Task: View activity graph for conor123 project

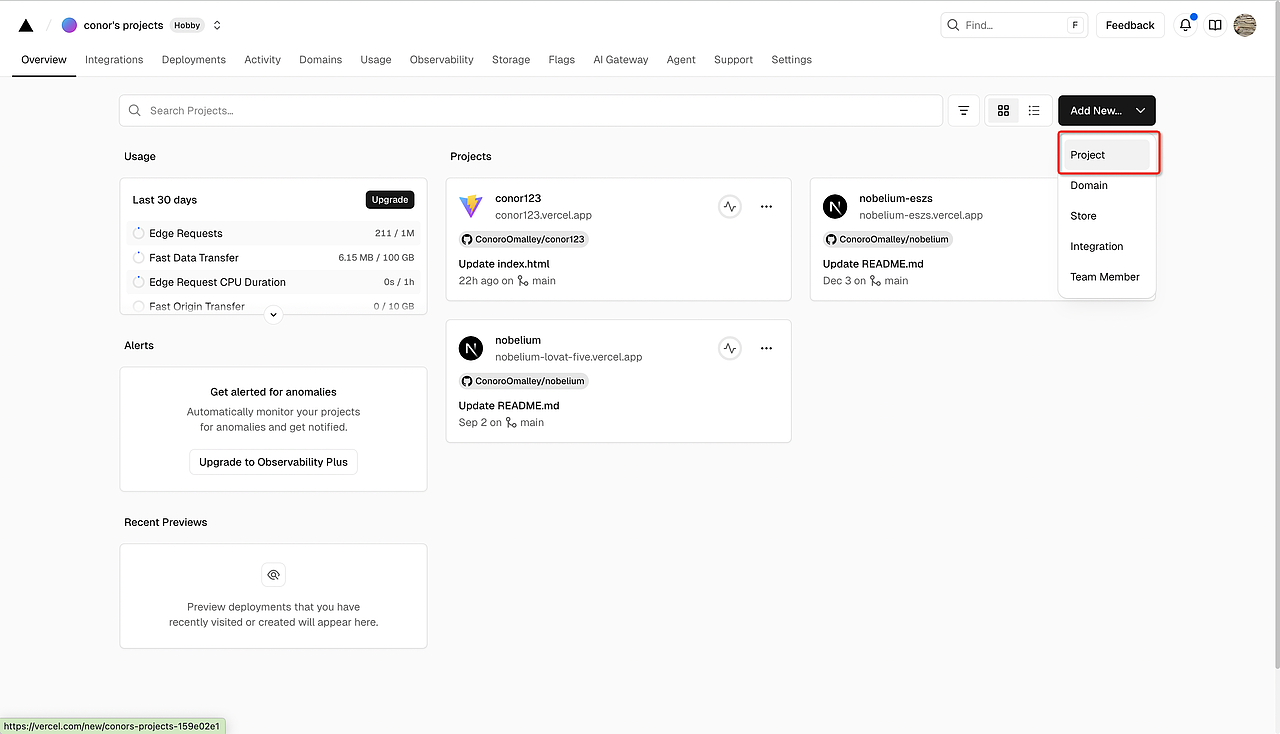Action: [729, 206]
